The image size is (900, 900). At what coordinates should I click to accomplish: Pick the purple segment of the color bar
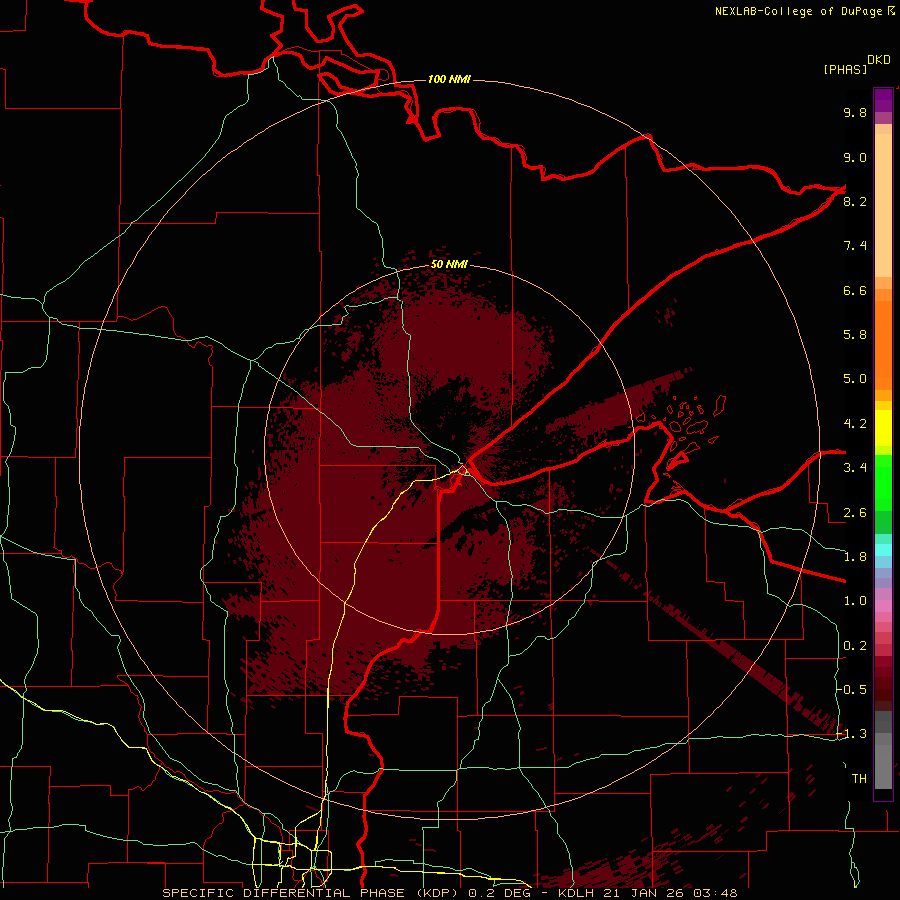(x=883, y=100)
